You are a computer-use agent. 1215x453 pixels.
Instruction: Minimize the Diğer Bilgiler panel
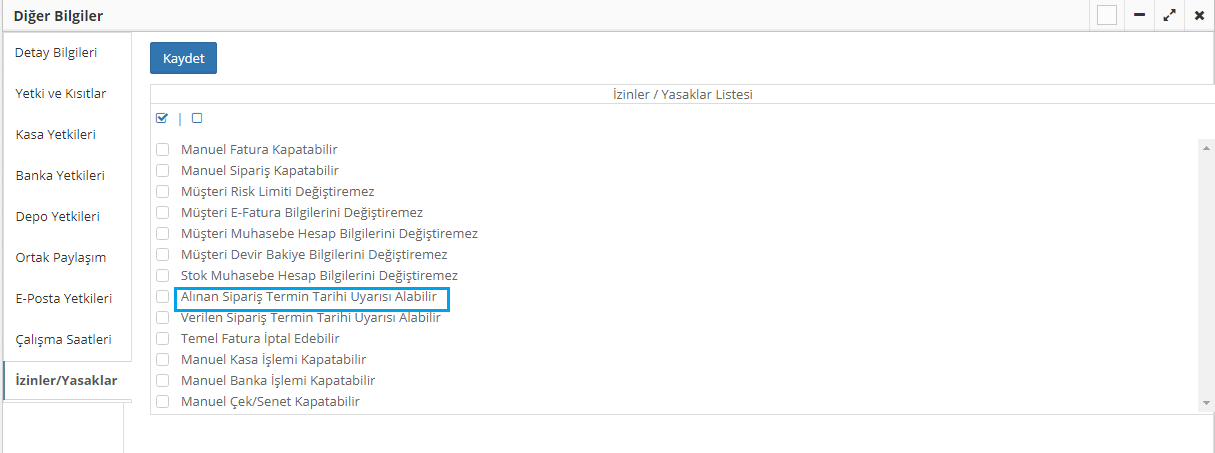(x=1139, y=16)
